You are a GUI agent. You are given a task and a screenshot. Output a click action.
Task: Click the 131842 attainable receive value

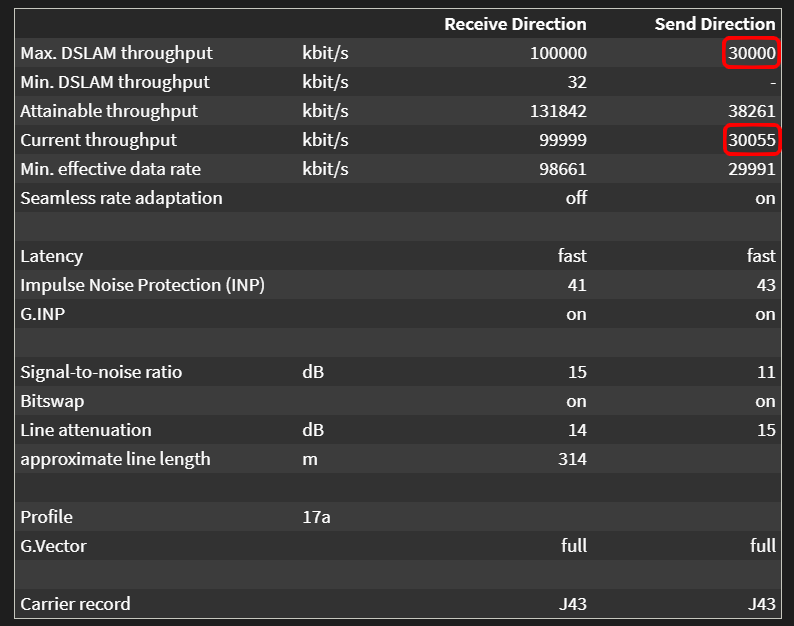point(558,111)
